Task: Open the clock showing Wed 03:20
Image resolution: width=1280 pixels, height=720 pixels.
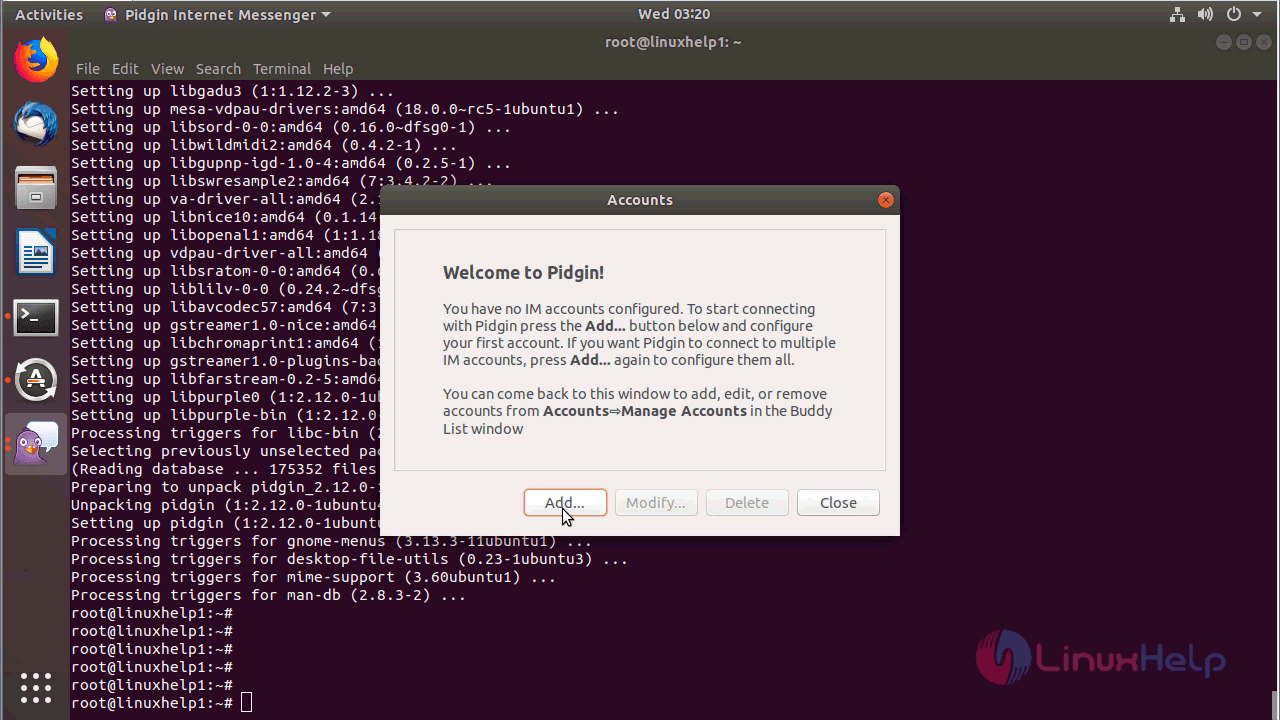Action: [674, 14]
